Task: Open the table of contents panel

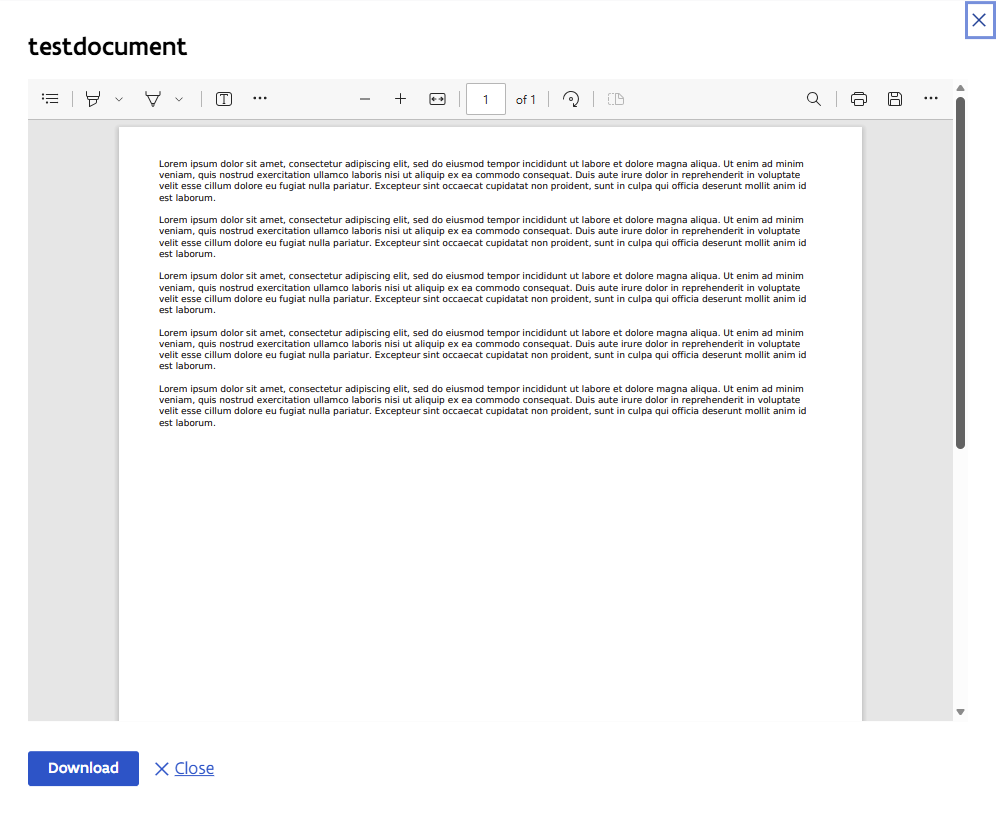Action: (x=50, y=99)
